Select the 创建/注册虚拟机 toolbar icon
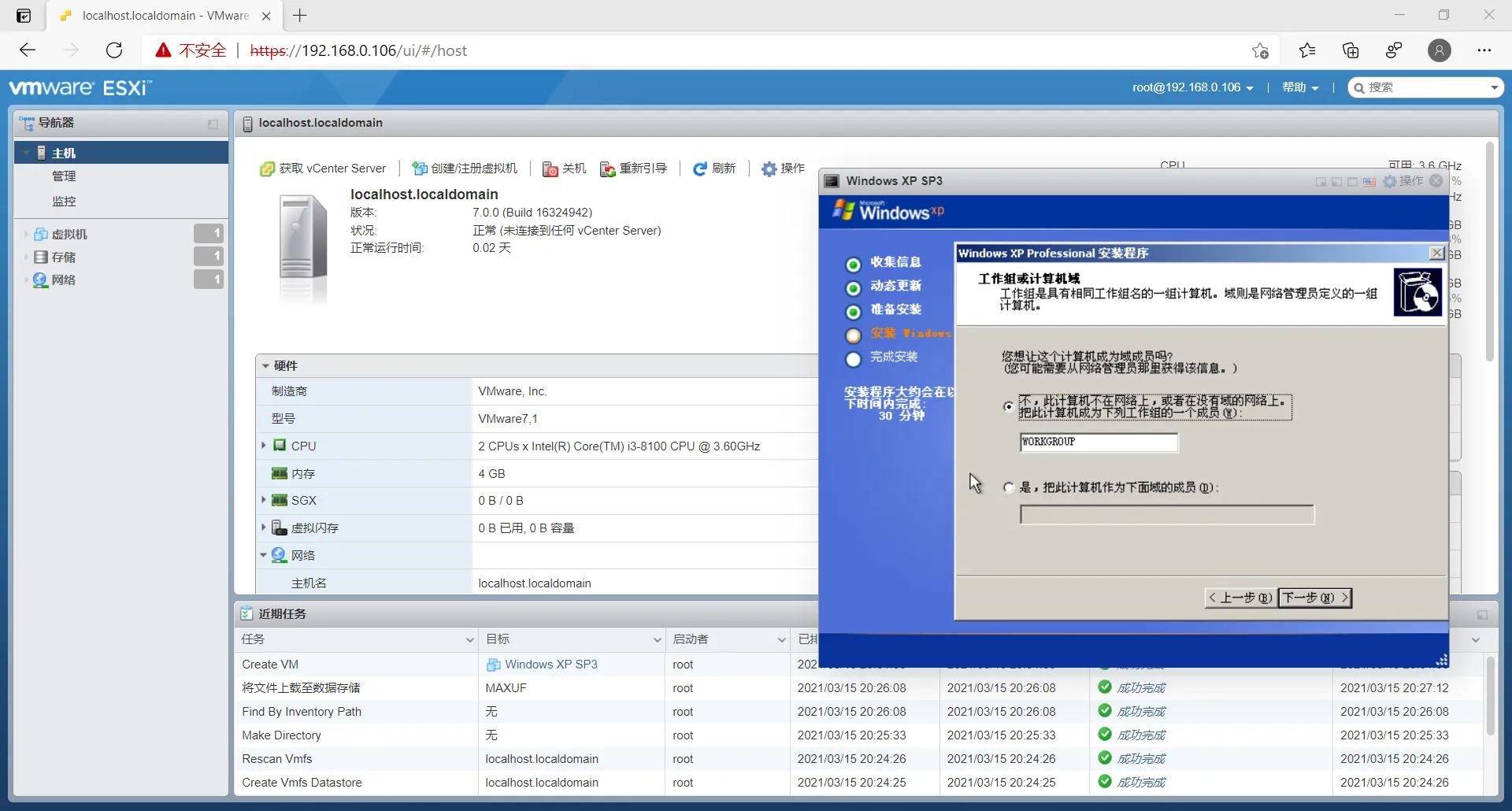 click(418, 168)
